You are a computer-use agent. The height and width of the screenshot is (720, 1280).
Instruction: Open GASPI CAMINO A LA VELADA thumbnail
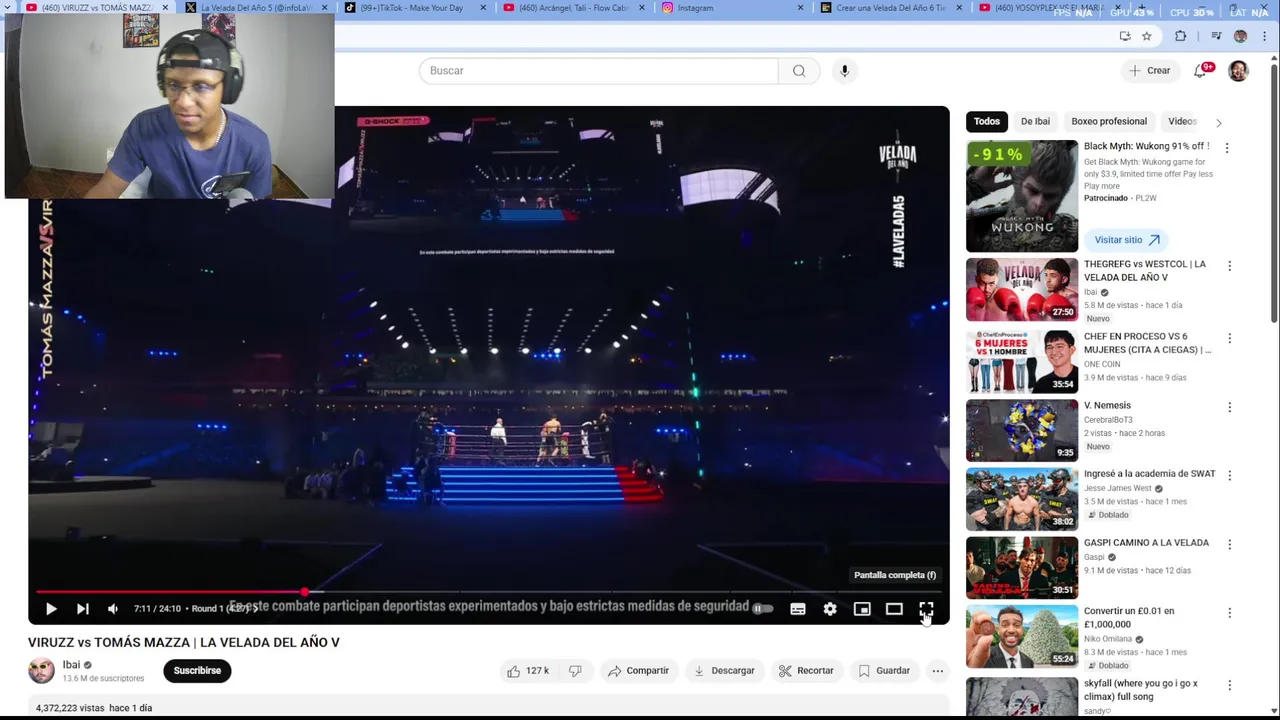[x=1022, y=568]
